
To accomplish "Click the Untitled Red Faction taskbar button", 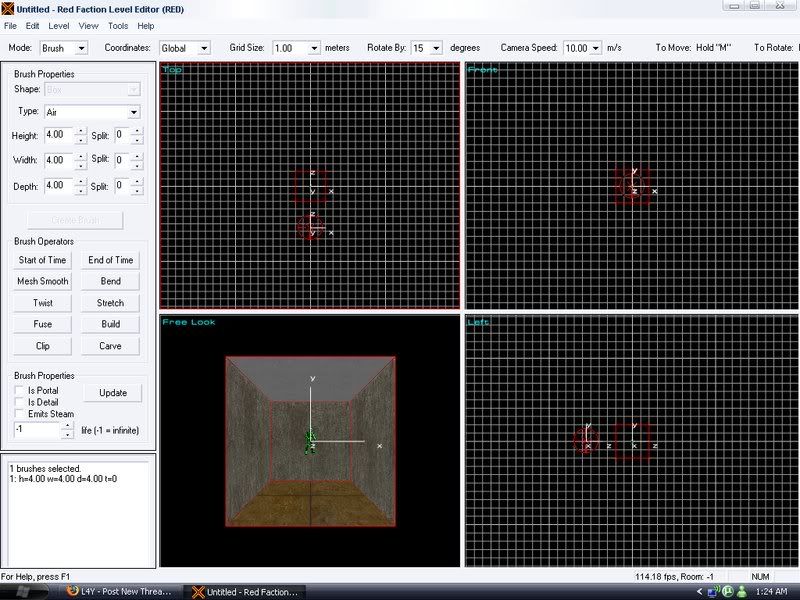I will coord(245,592).
